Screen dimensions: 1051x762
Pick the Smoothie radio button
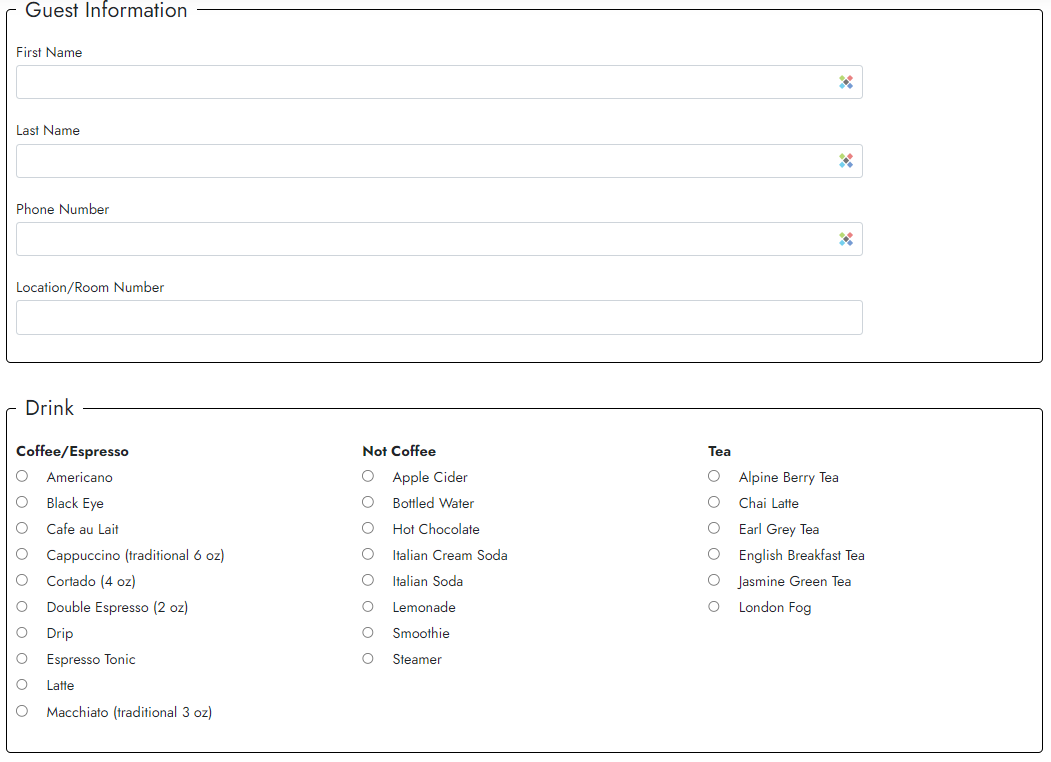tap(368, 632)
